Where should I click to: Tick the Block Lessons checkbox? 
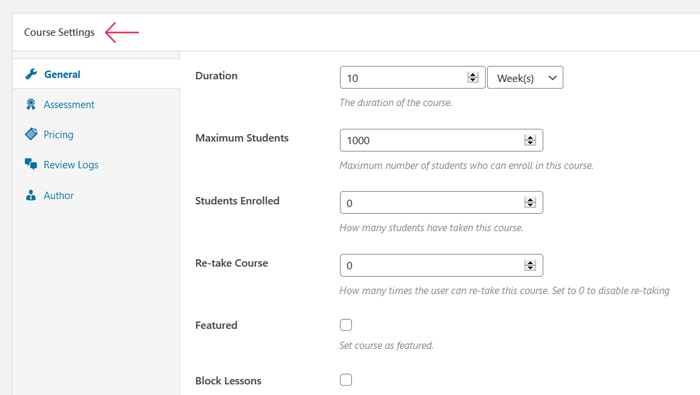pyautogui.click(x=346, y=380)
